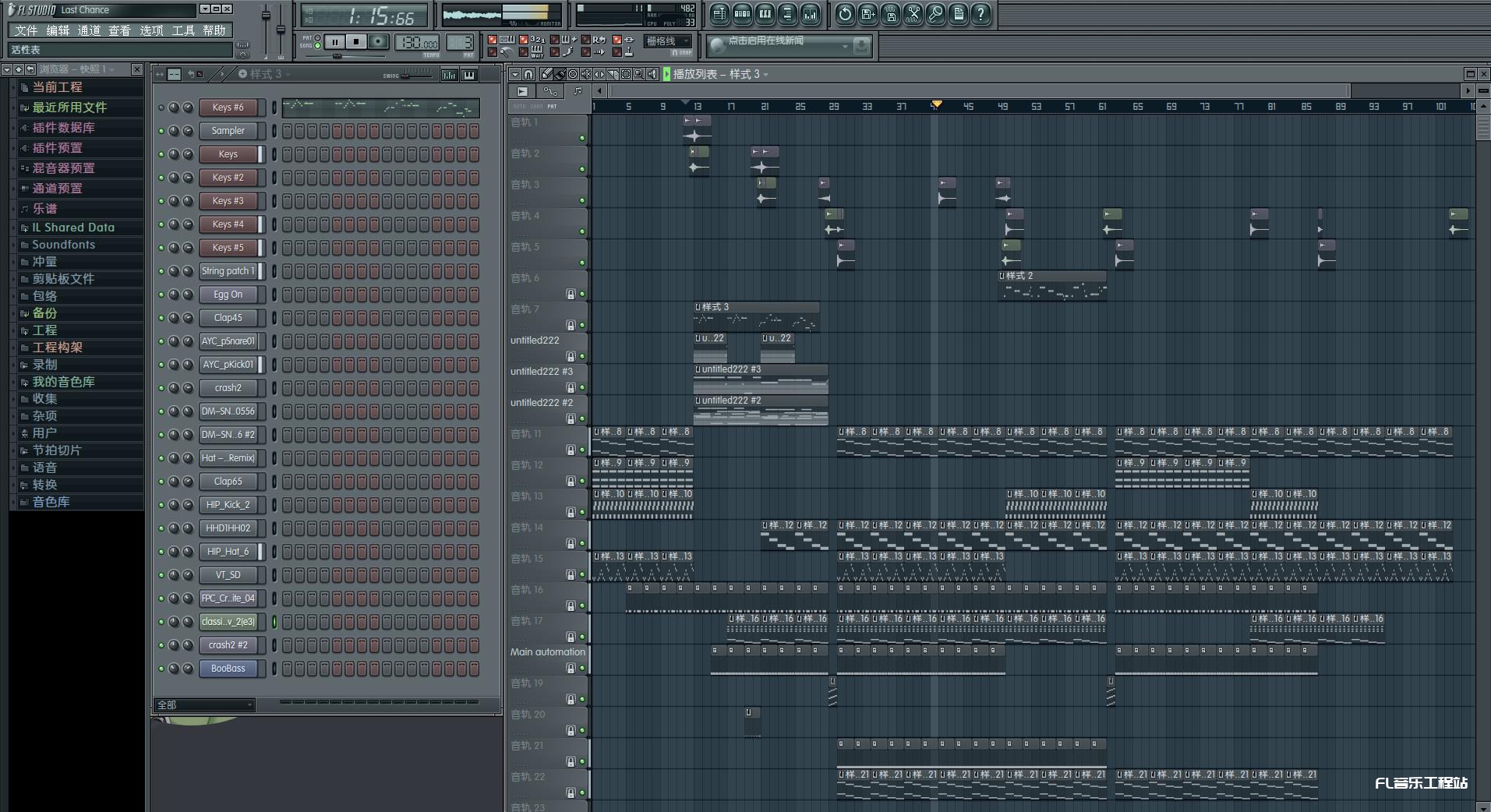Switch to pattern mode with PAT radio
The width and height of the screenshot is (1491, 812).
[317, 37]
